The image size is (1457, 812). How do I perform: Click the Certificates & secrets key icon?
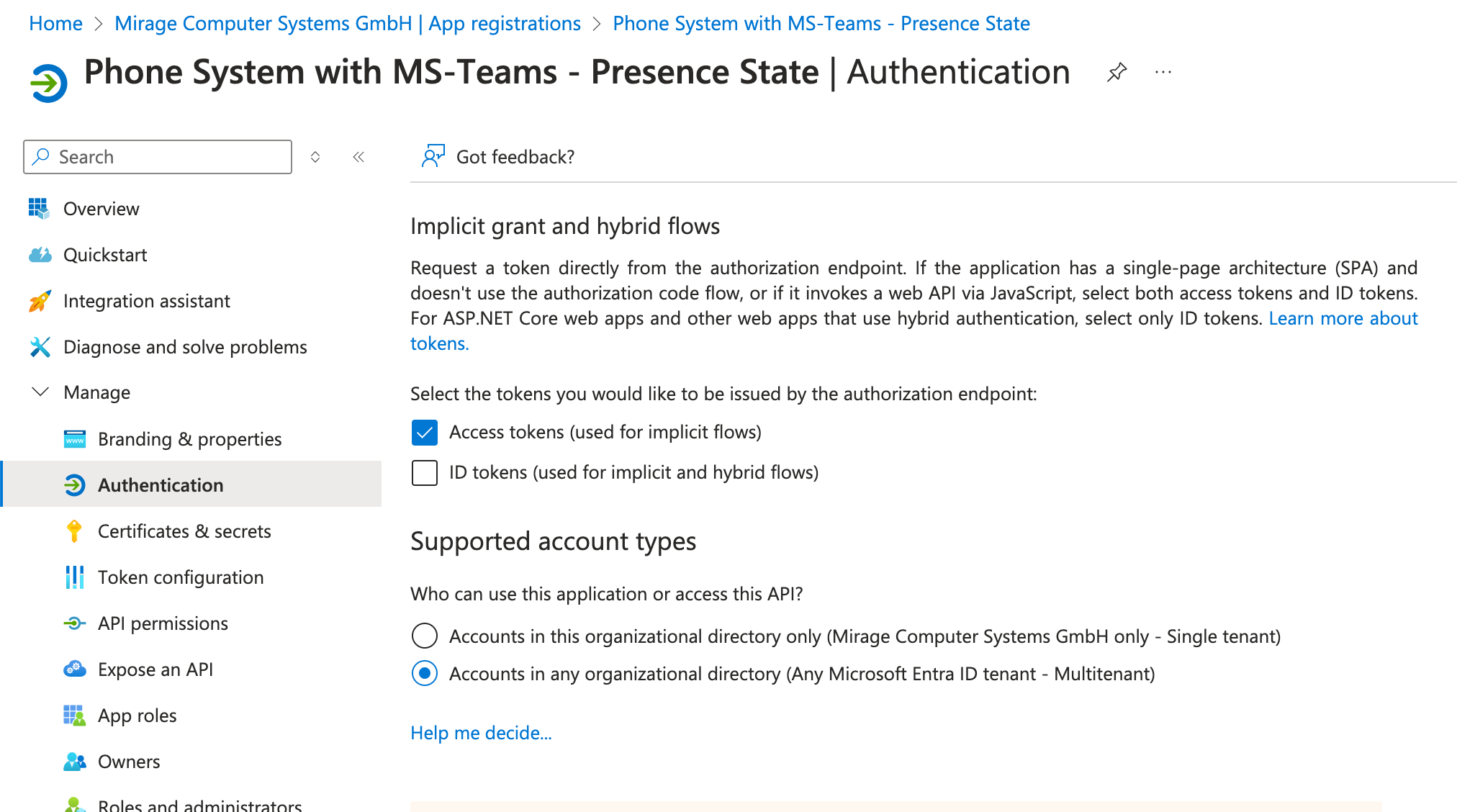click(x=74, y=531)
